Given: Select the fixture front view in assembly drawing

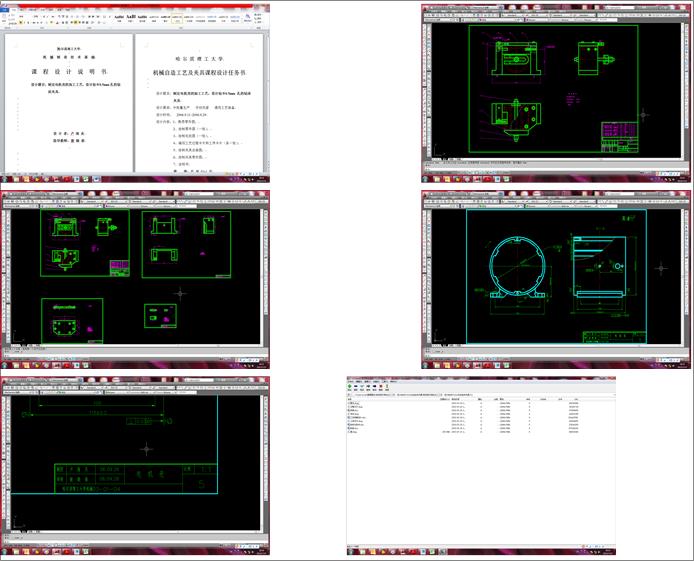Looking at the screenshot, I should pyautogui.click(x=517, y=58).
